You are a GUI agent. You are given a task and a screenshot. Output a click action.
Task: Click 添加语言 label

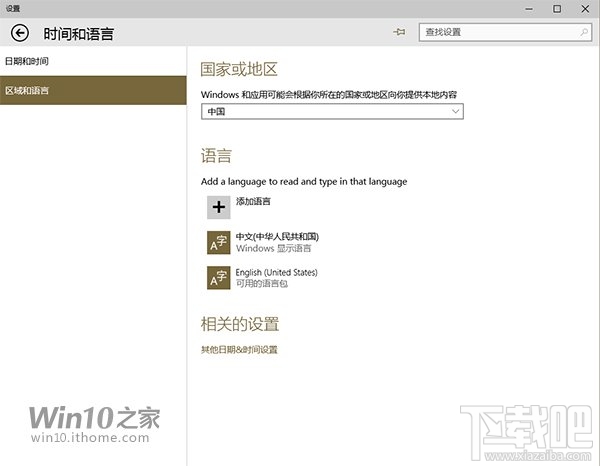pos(253,201)
